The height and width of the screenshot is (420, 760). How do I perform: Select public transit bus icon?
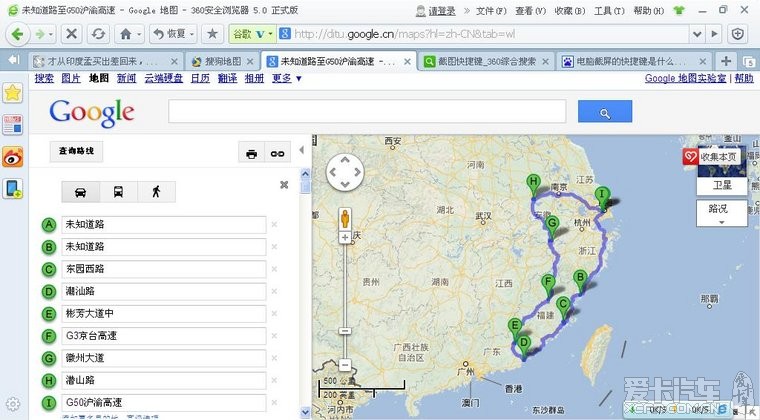118,192
